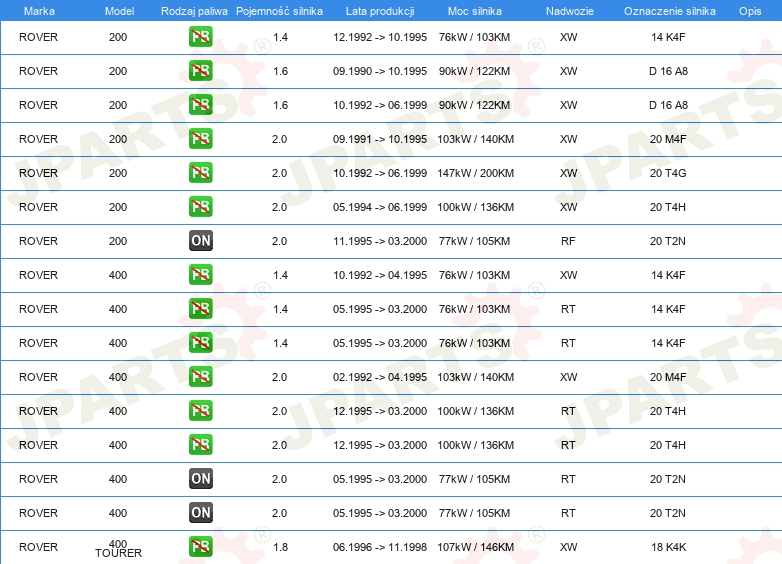Select the date range 09.1990 -> 10.1995
The image size is (782, 564).
click(x=380, y=71)
